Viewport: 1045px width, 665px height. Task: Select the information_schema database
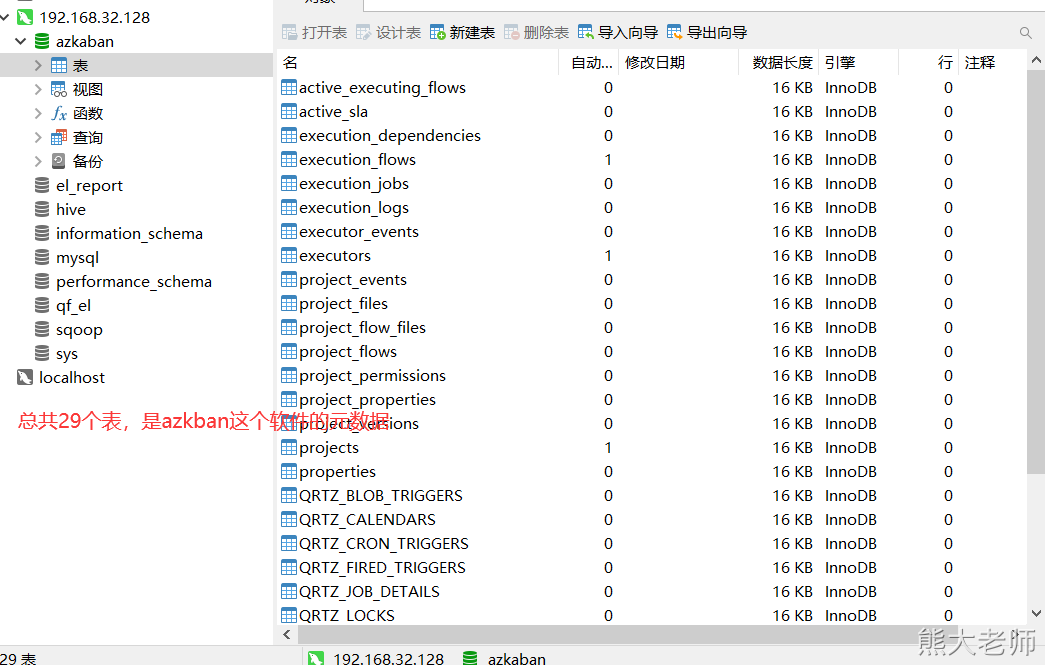point(129,233)
